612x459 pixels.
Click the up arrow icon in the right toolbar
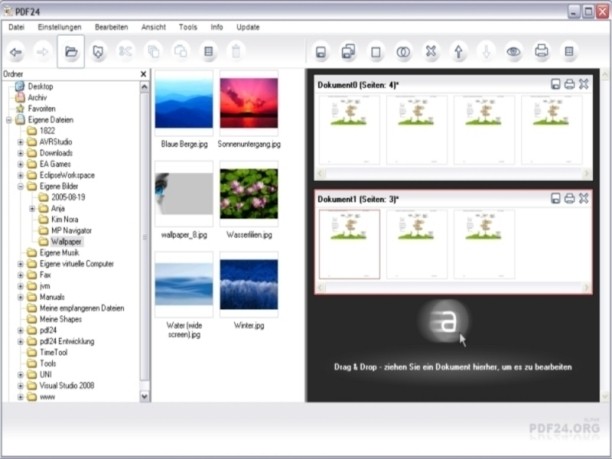point(459,50)
